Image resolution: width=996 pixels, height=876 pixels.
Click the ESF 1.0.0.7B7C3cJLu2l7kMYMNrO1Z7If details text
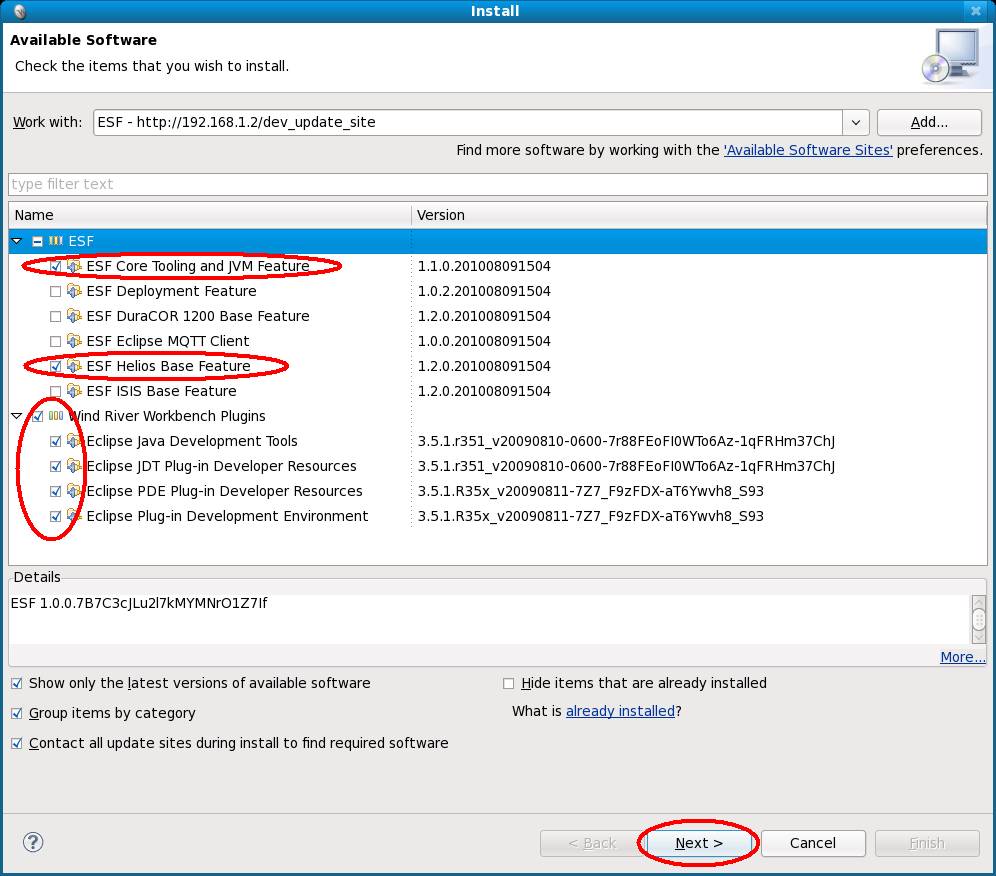tap(139, 603)
